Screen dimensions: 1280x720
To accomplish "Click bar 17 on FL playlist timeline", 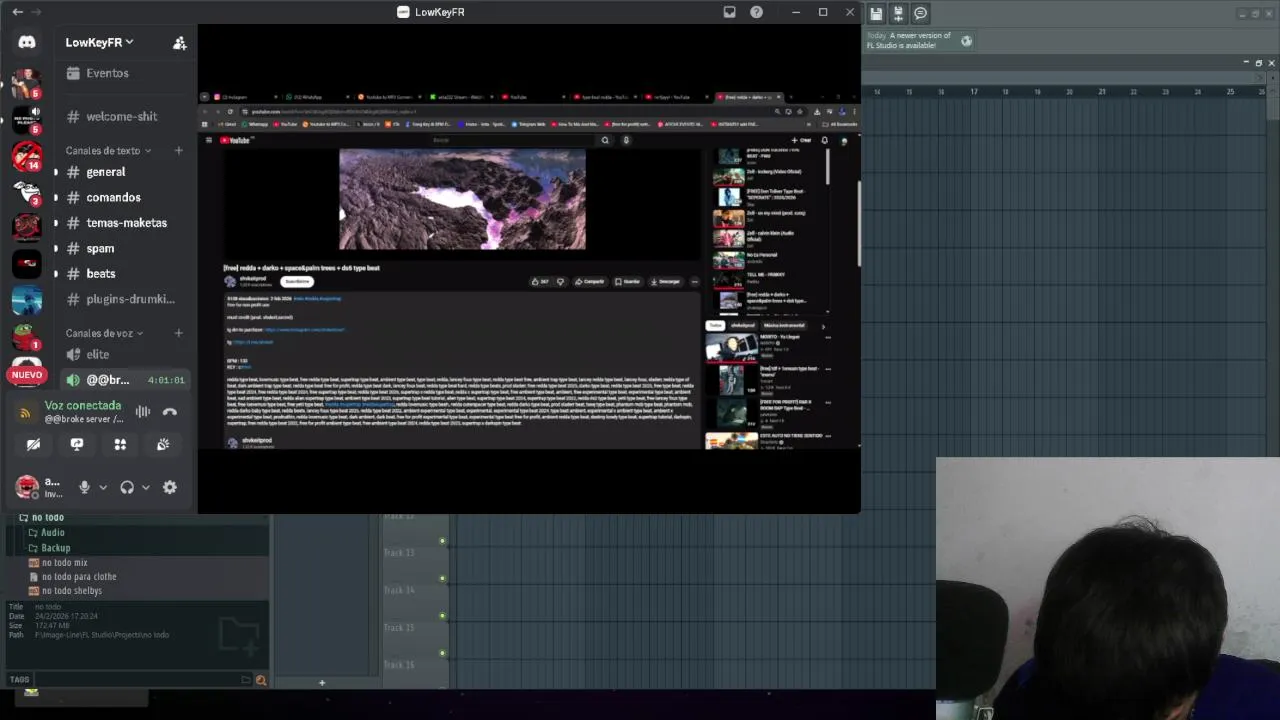I will [973, 92].
